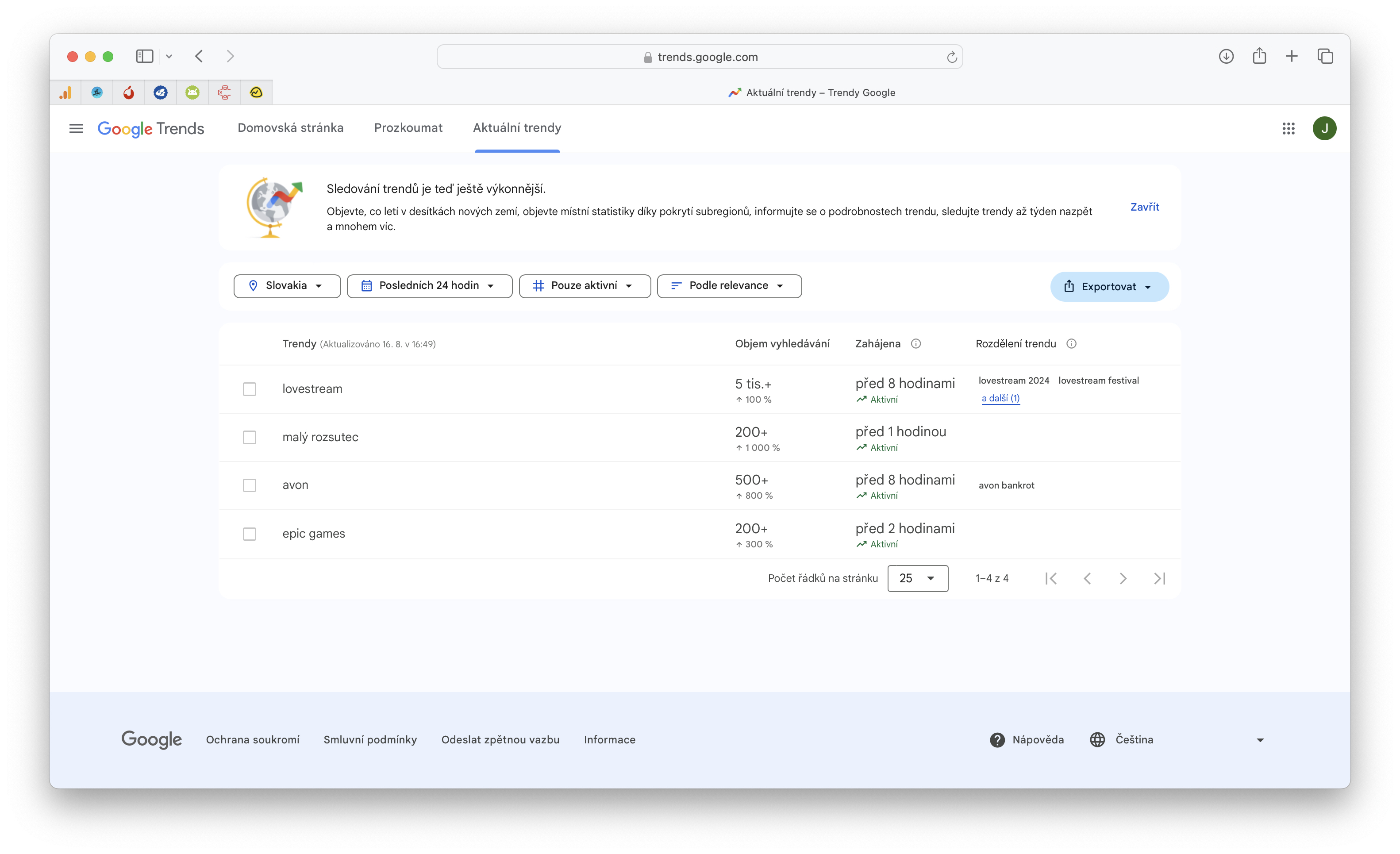Select the avon row checkbox

(250, 485)
